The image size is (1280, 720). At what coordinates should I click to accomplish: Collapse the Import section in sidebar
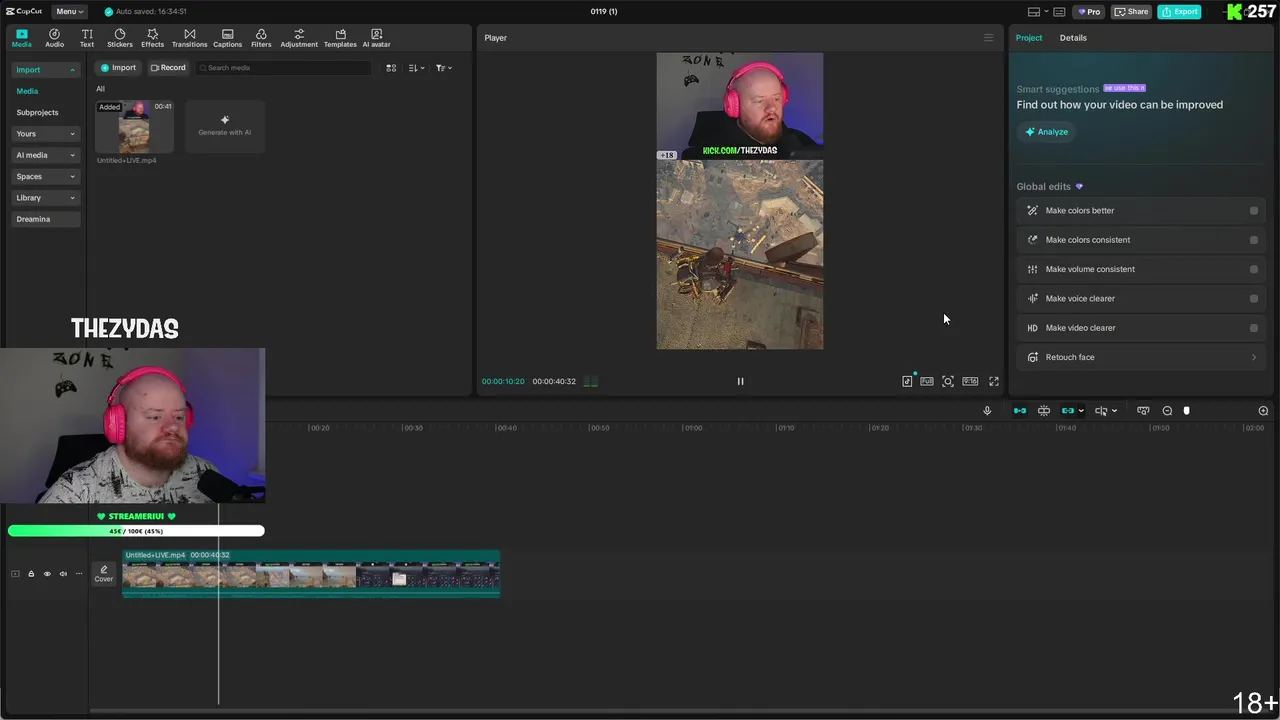tap(72, 70)
